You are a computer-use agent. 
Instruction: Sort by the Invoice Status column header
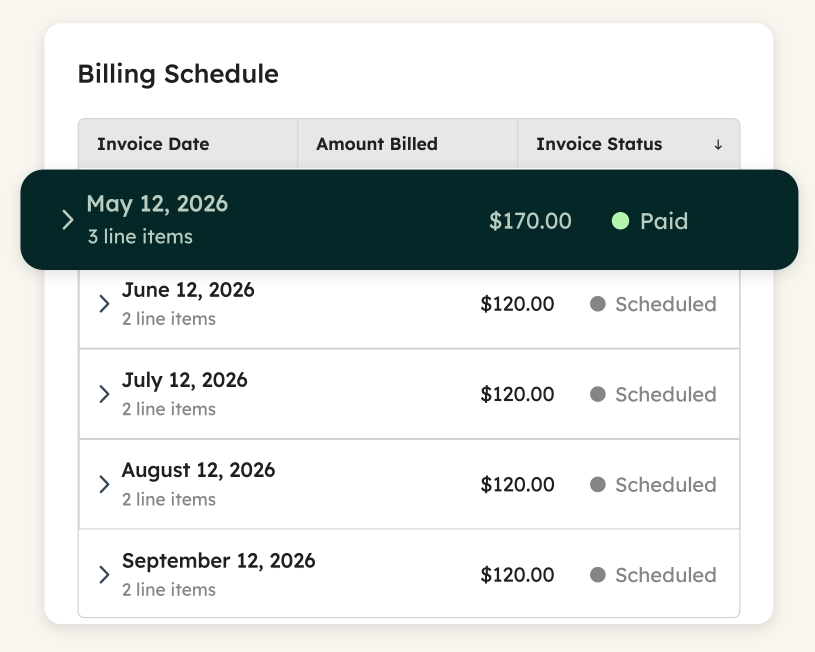pos(599,144)
